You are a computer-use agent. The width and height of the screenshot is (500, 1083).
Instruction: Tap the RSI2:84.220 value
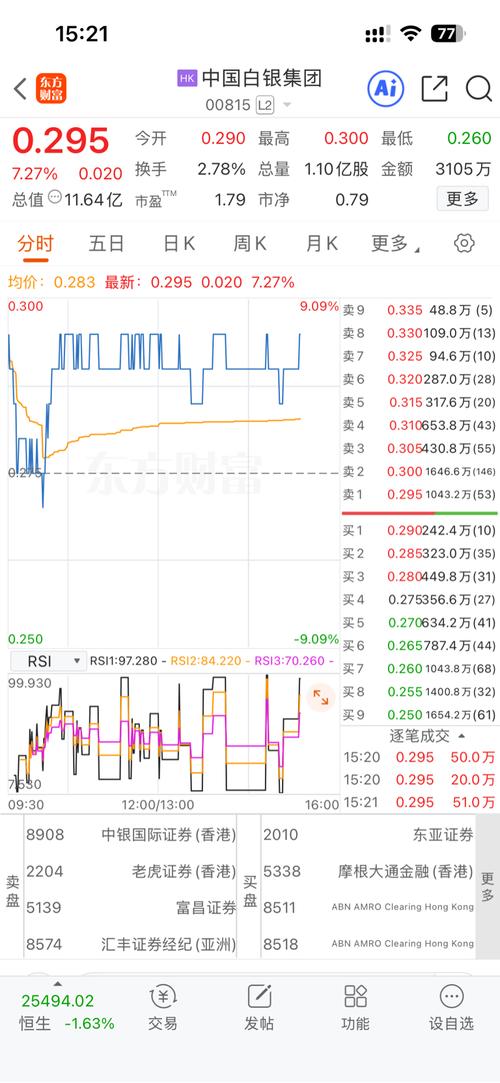click(x=205, y=661)
